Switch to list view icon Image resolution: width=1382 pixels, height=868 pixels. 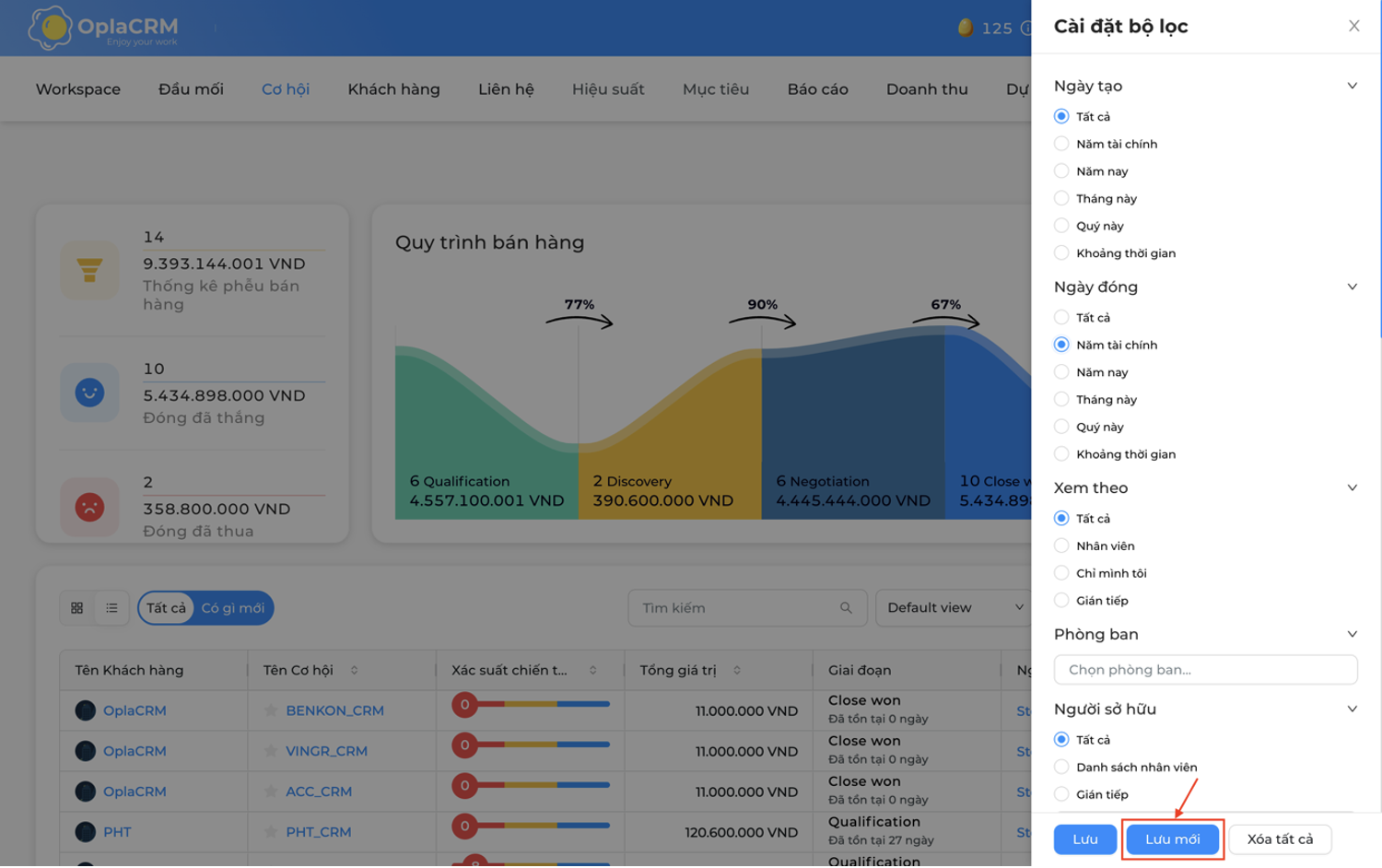click(x=111, y=608)
